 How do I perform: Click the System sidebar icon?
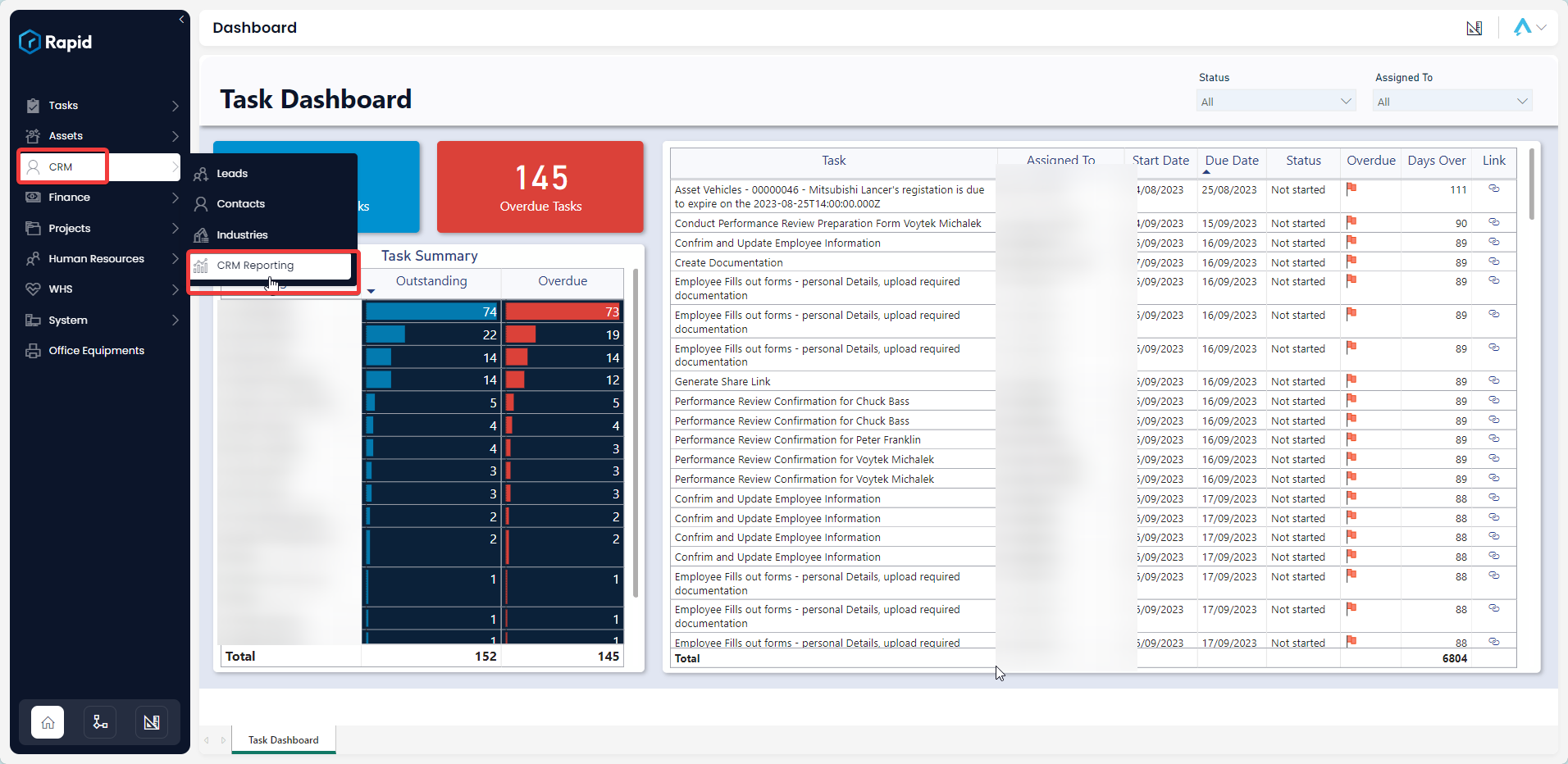click(33, 321)
